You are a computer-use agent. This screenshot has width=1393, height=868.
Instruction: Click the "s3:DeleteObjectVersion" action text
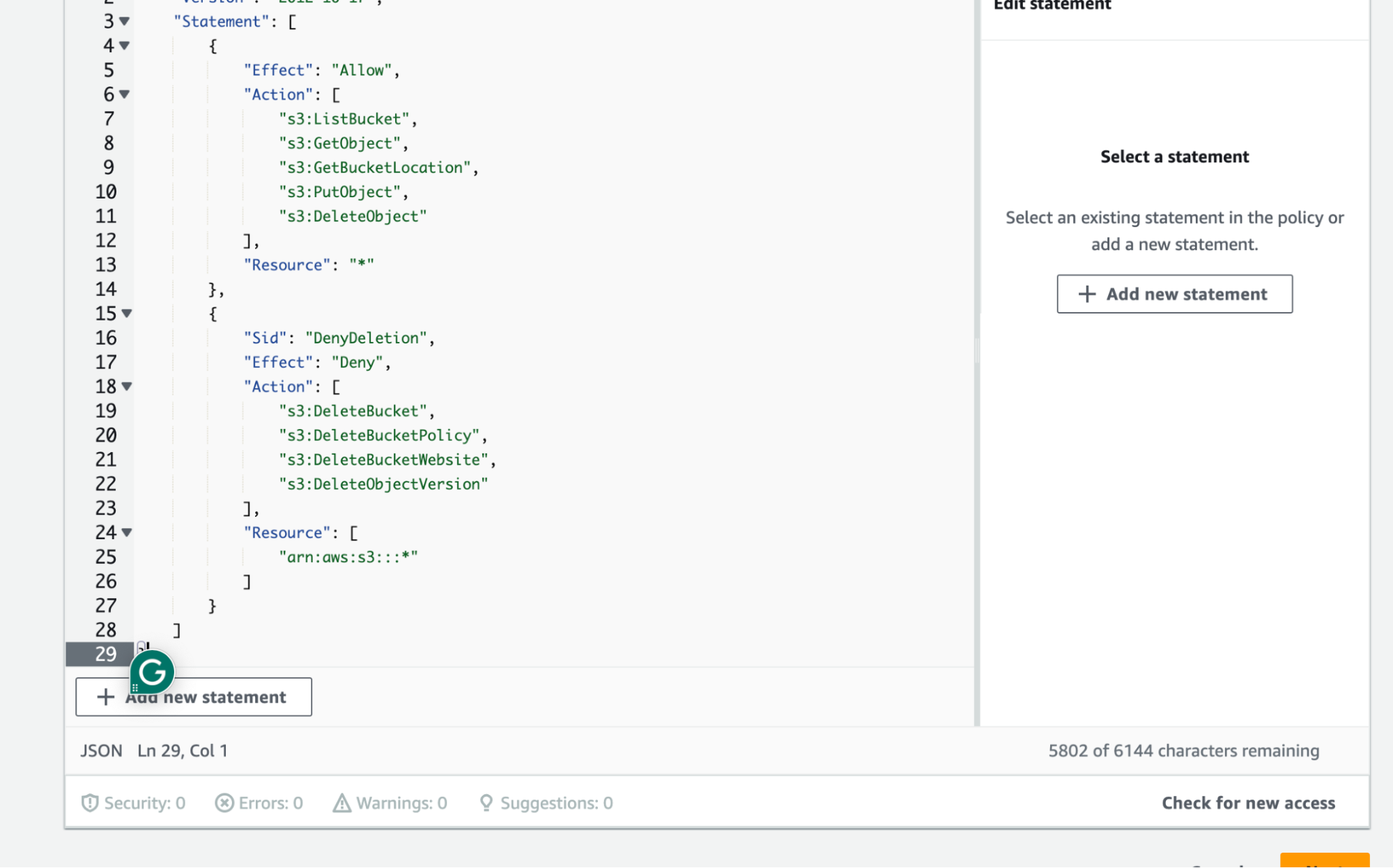pyautogui.click(x=383, y=484)
